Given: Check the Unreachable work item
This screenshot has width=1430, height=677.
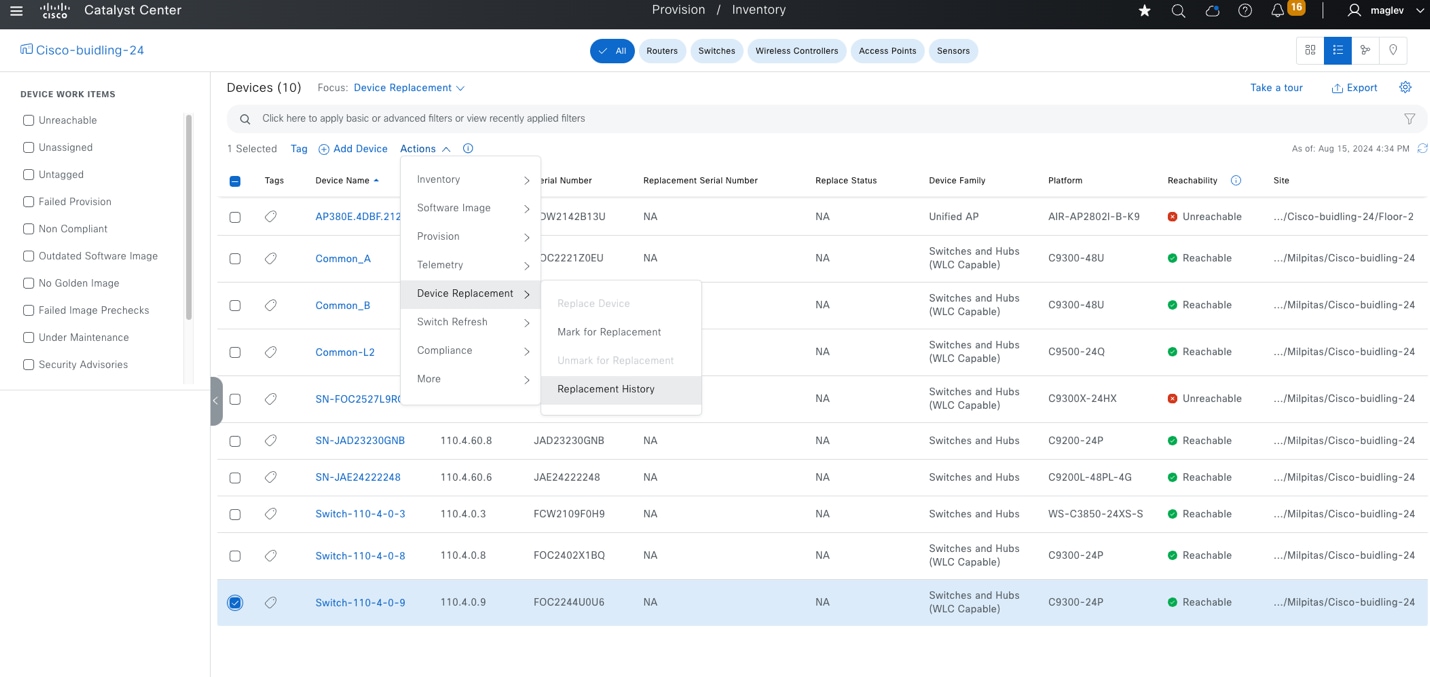Looking at the screenshot, I should tap(29, 120).
